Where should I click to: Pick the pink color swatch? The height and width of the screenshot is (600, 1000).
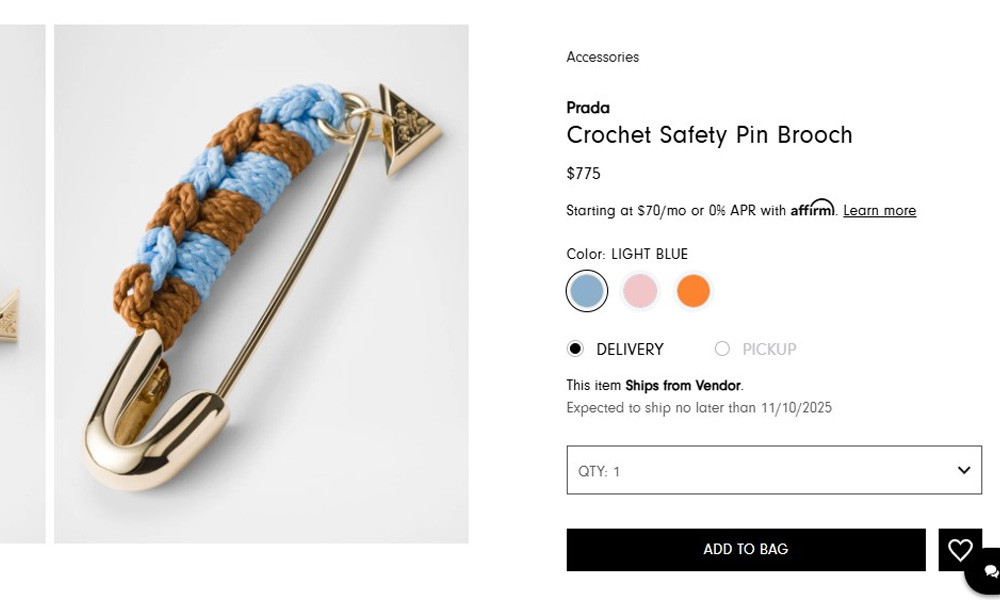640,291
